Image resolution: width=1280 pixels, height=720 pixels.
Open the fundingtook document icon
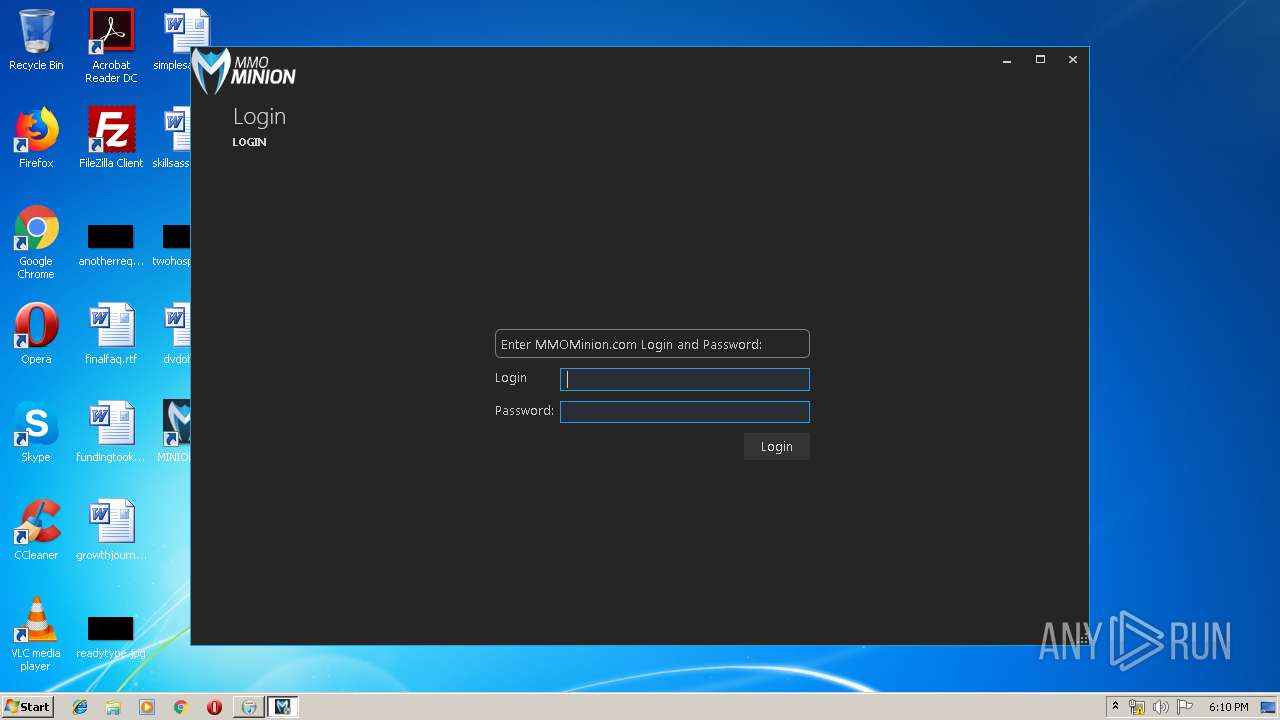pos(111,432)
